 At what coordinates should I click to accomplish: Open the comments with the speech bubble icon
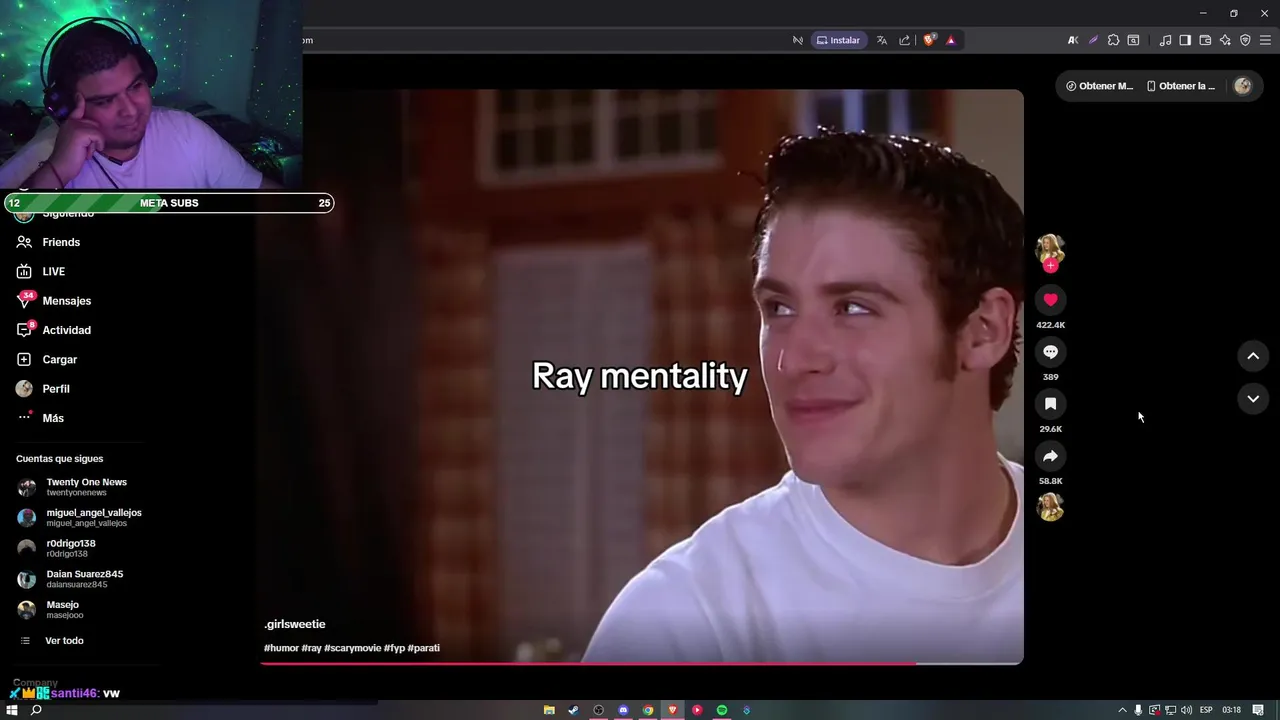pos(1050,352)
